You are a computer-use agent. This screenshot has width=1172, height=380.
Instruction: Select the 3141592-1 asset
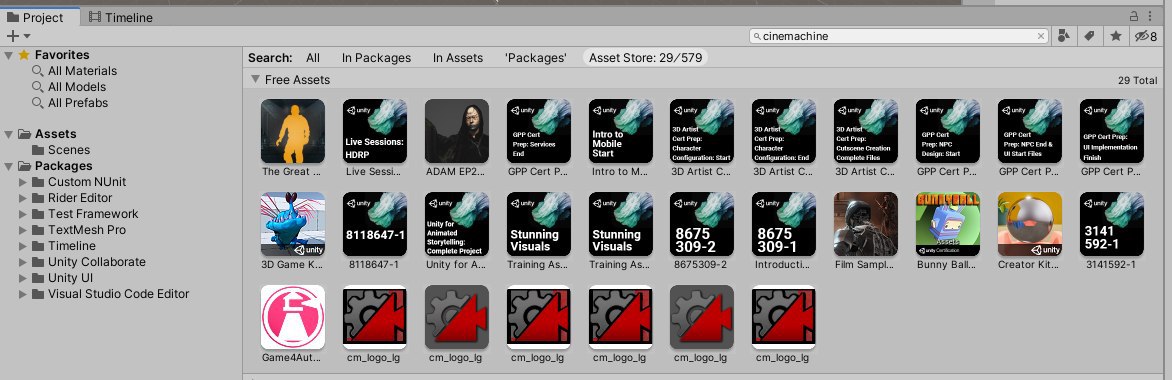pyautogui.click(x=1111, y=224)
